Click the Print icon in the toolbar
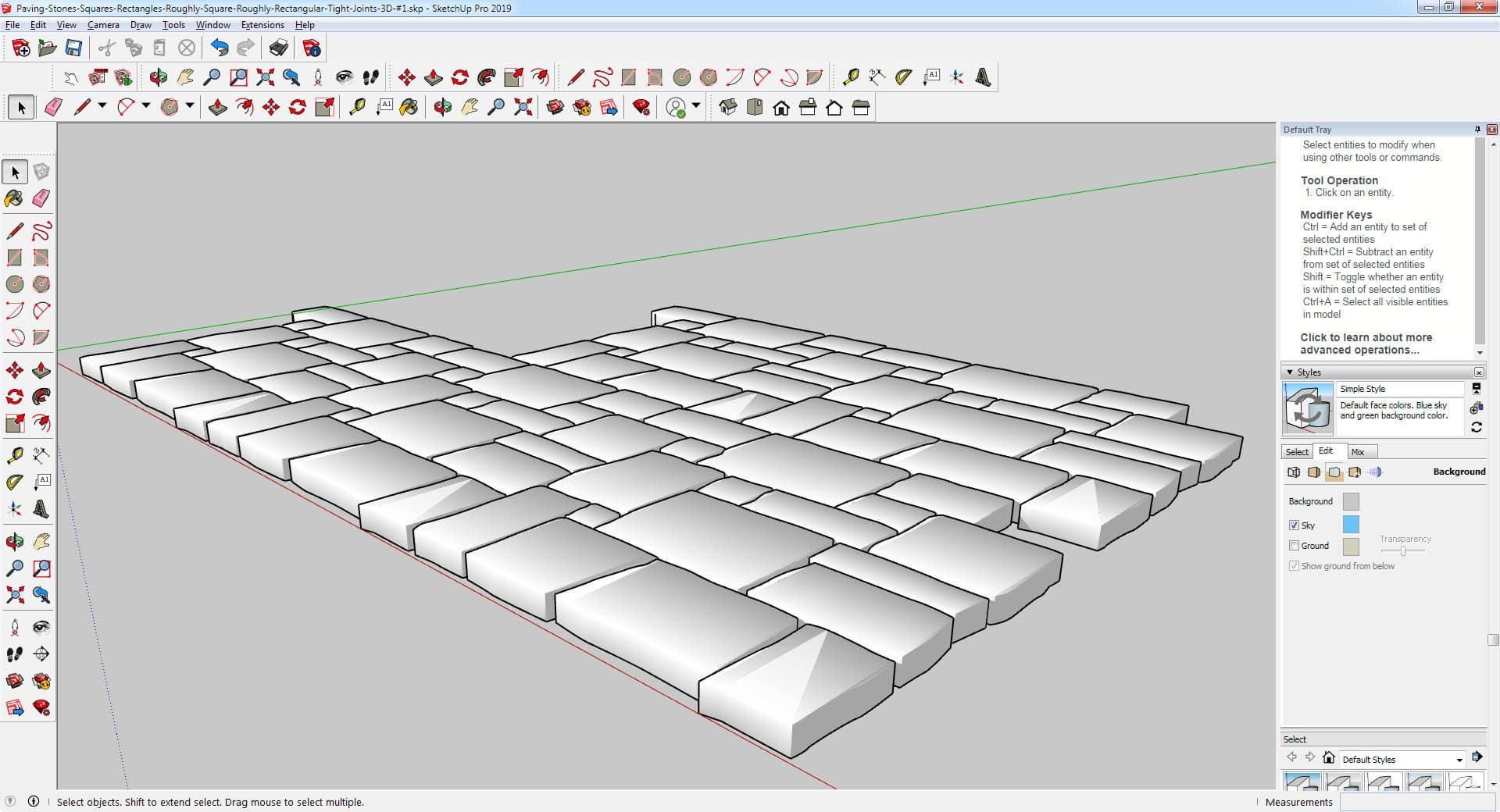 (278, 48)
